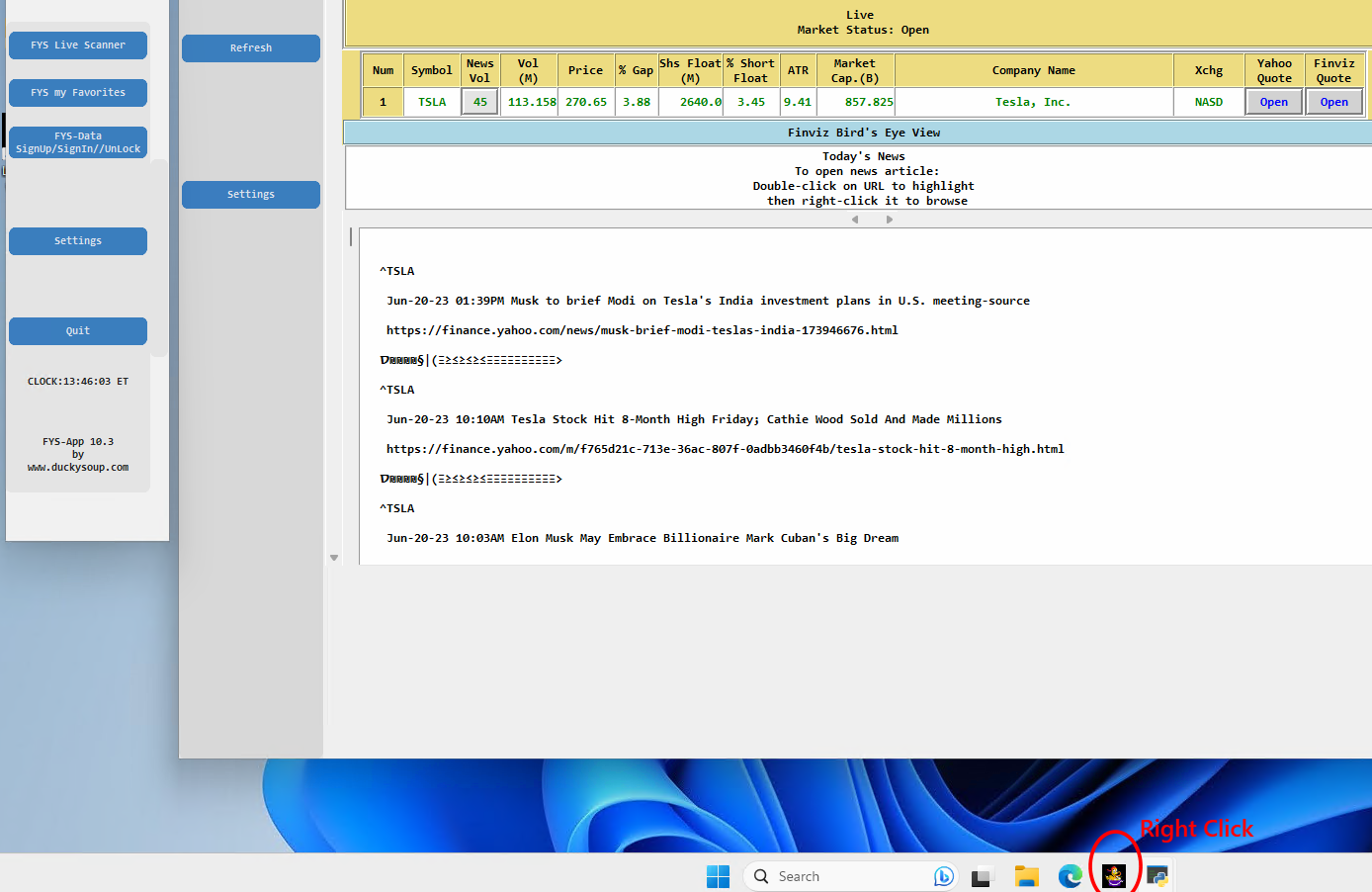Click the down scroll arrow near news pane
This screenshot has width=1372, height=892.
pyautogui.click(x=334, y=558)
